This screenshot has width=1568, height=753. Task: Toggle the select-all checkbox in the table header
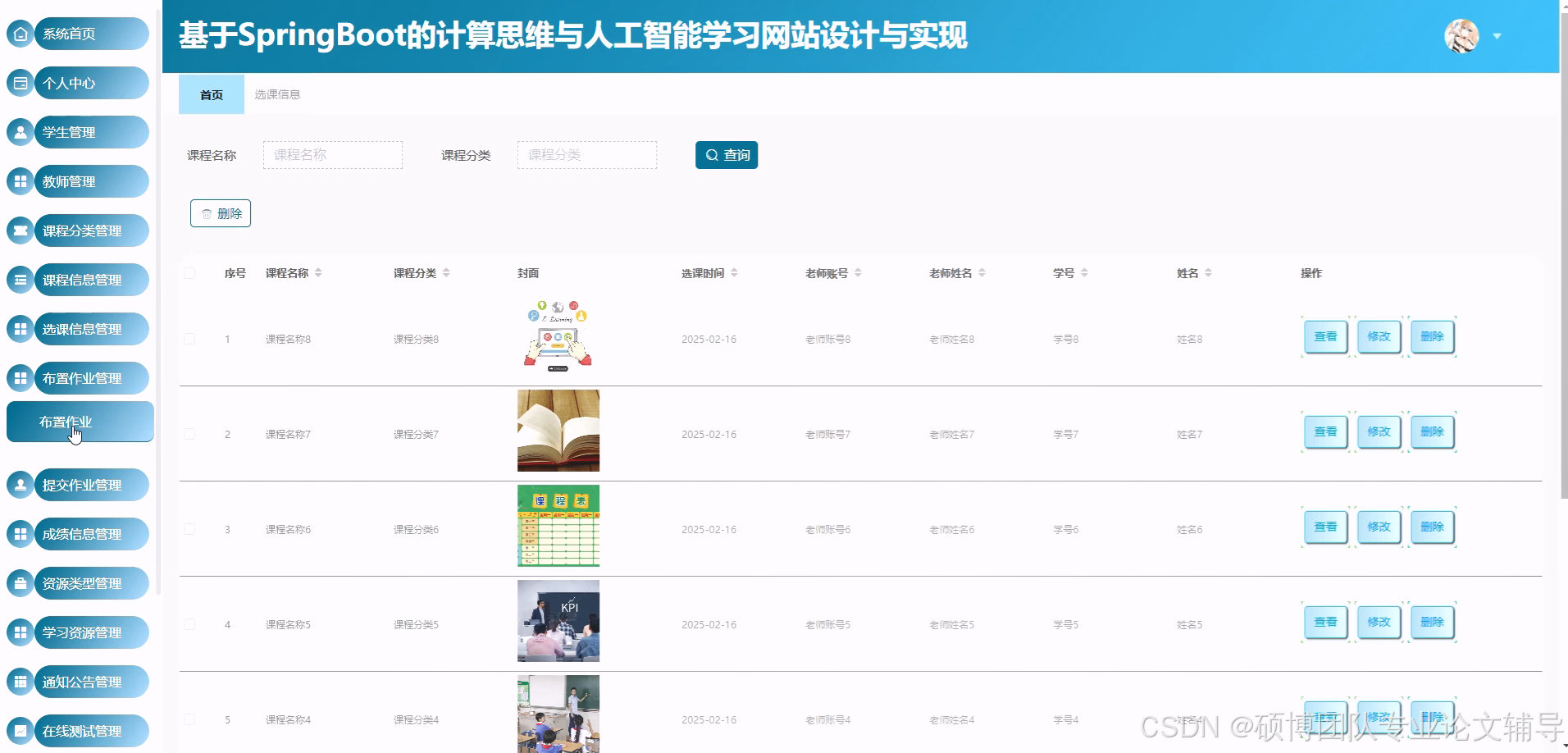click(189, 273)
